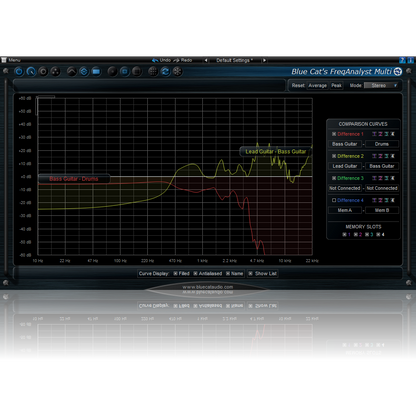This screenshot has height=416, width=416.
Task: Click slot 3 in Difference 2 row
Action: point(386,156)
